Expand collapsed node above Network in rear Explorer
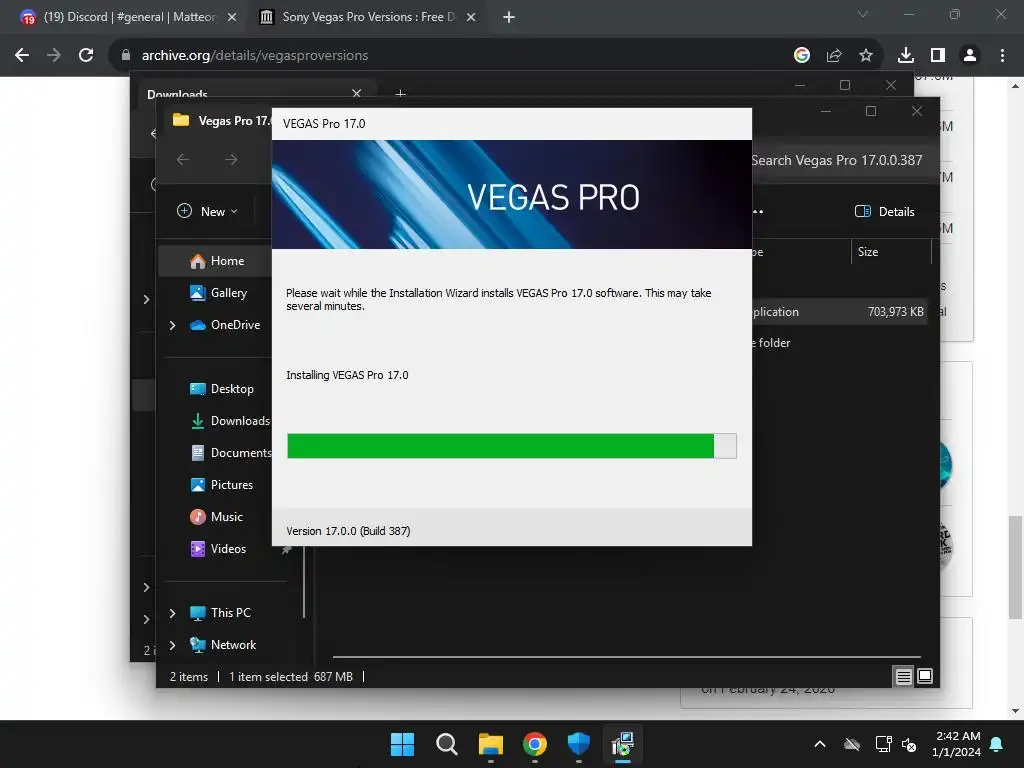 (146, 619)
